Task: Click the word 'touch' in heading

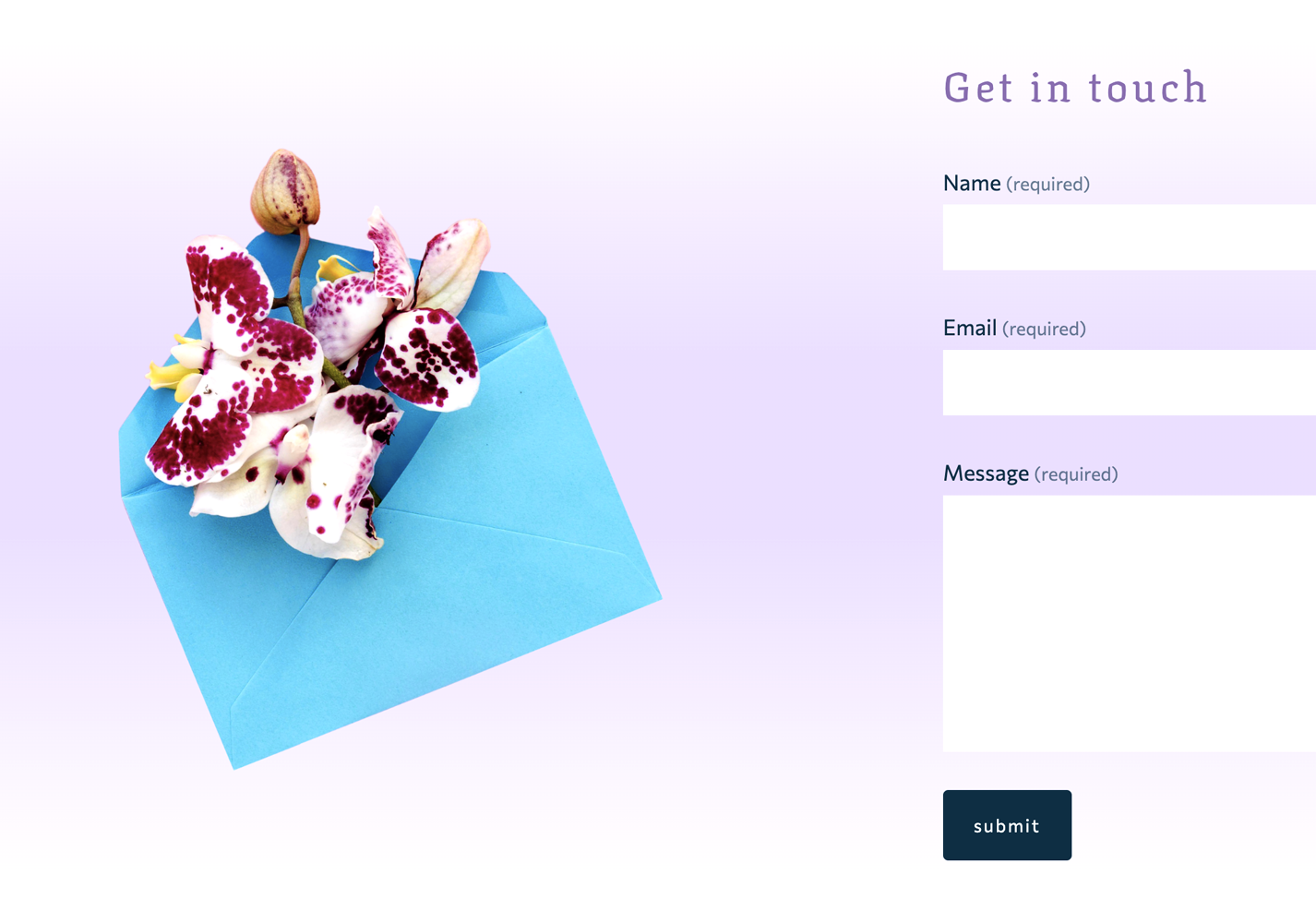Action: 1148,88
